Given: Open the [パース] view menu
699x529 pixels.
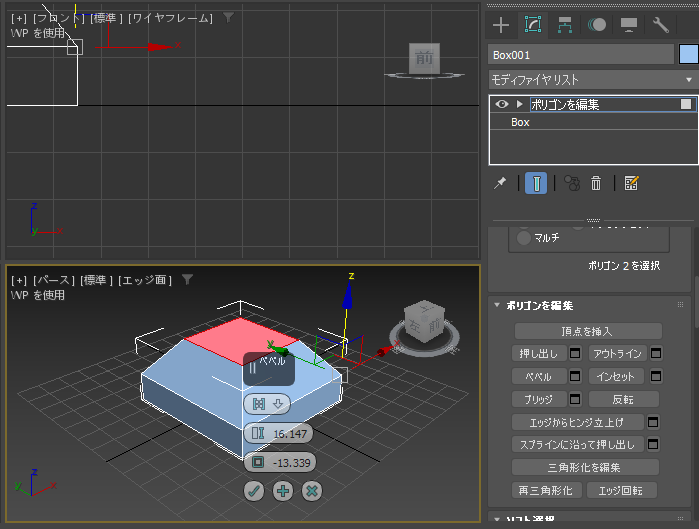Looking at the screenshot, I should tap(54, 280).
